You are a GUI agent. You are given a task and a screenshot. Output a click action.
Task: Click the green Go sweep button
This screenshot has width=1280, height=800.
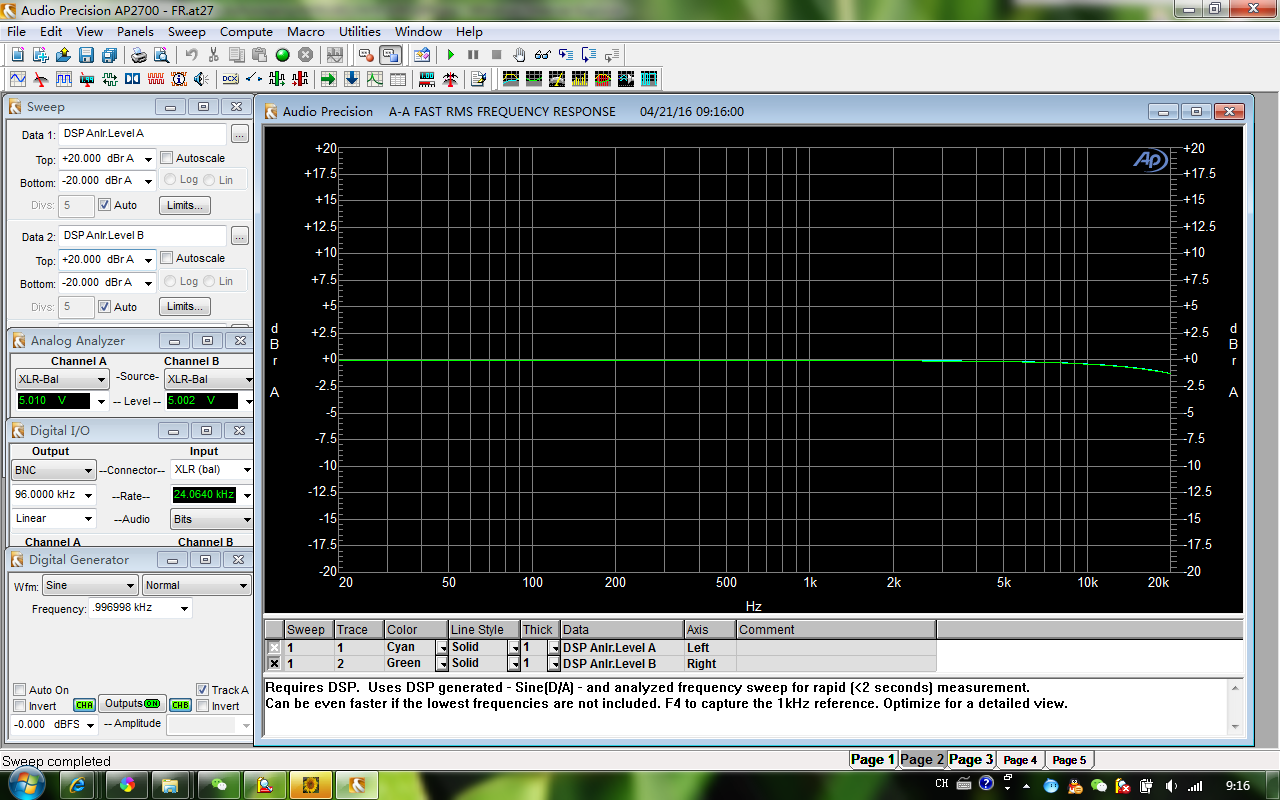(282, 55)
